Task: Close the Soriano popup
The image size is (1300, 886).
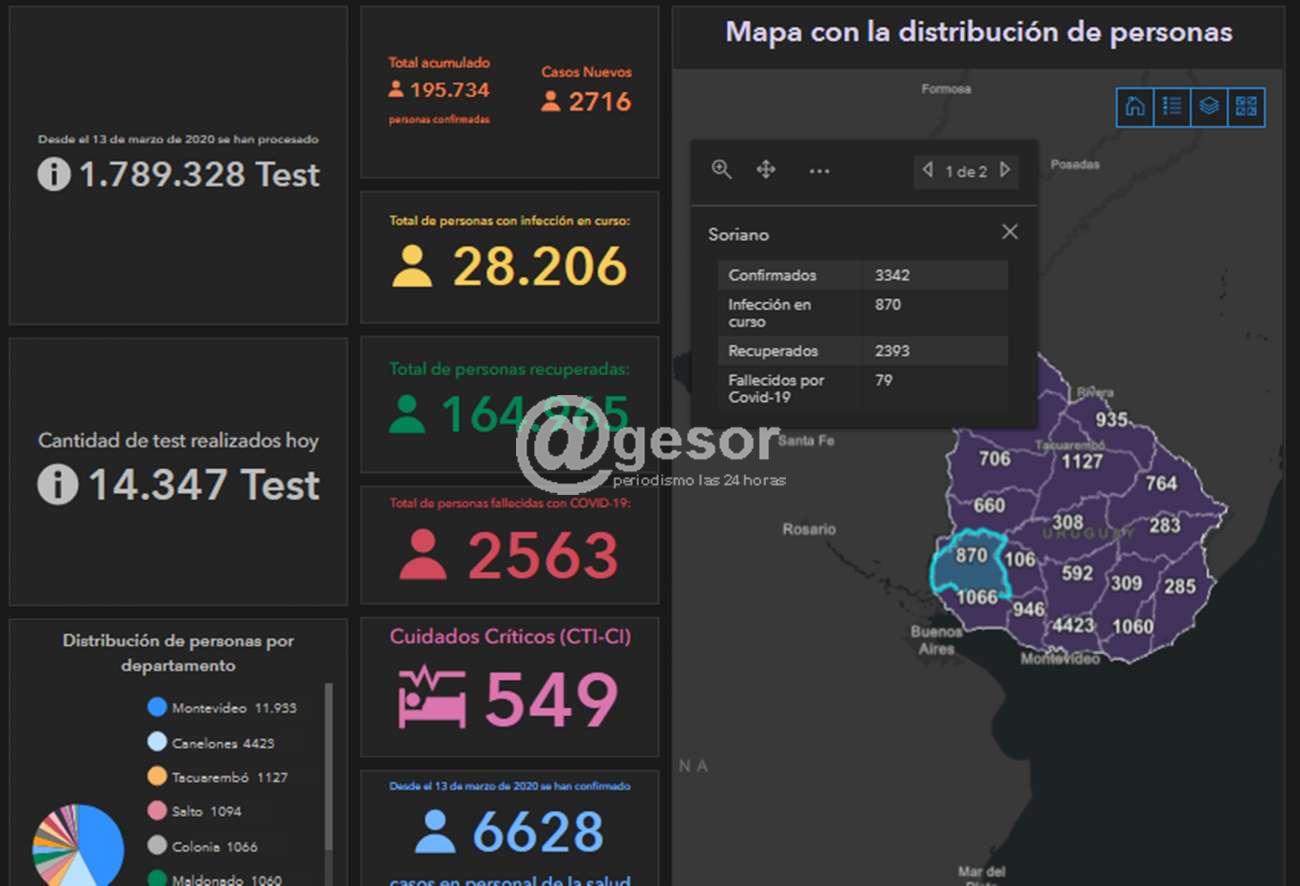Action: click(x=1010, y=232)
